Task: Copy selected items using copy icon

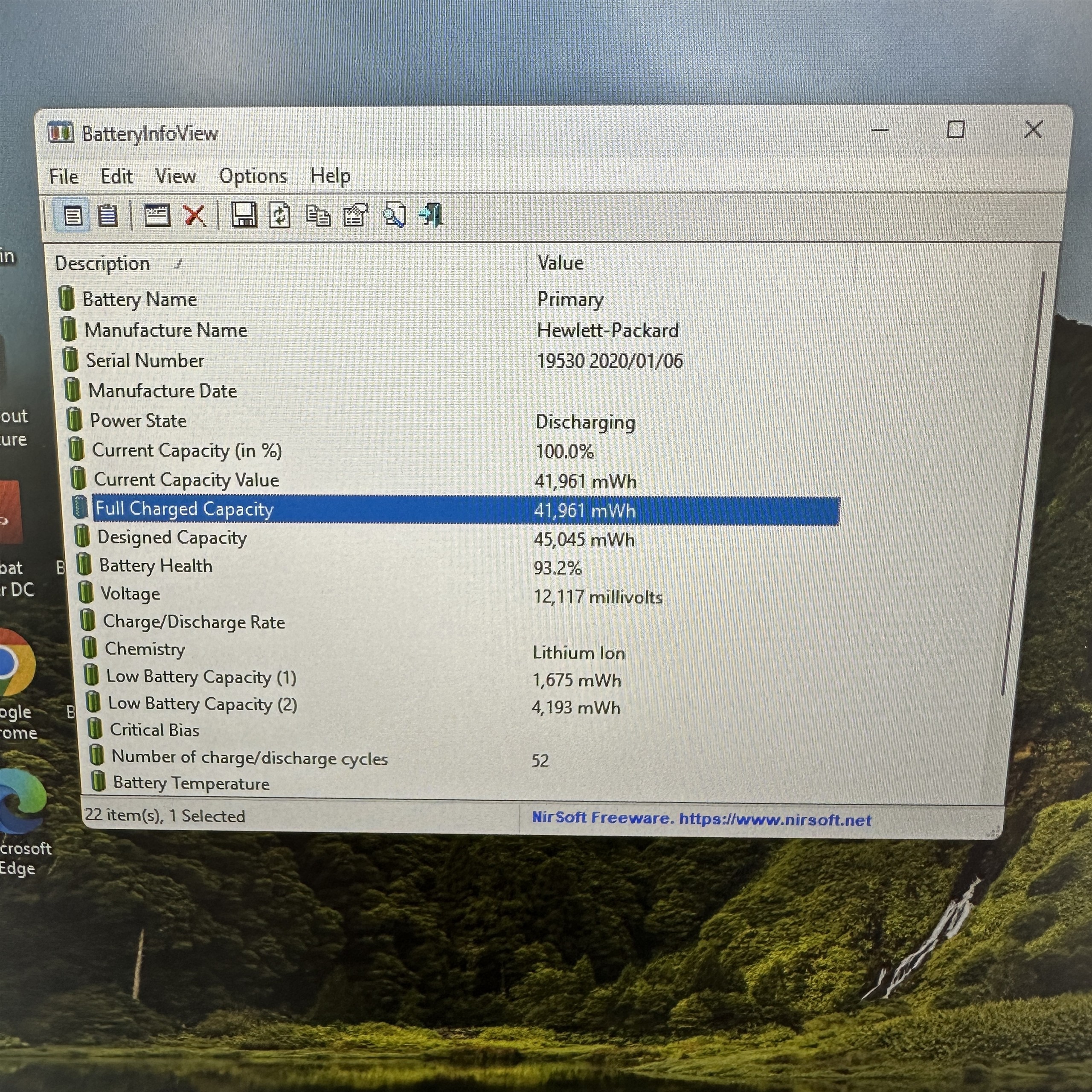Action: (x=318, y=215)
